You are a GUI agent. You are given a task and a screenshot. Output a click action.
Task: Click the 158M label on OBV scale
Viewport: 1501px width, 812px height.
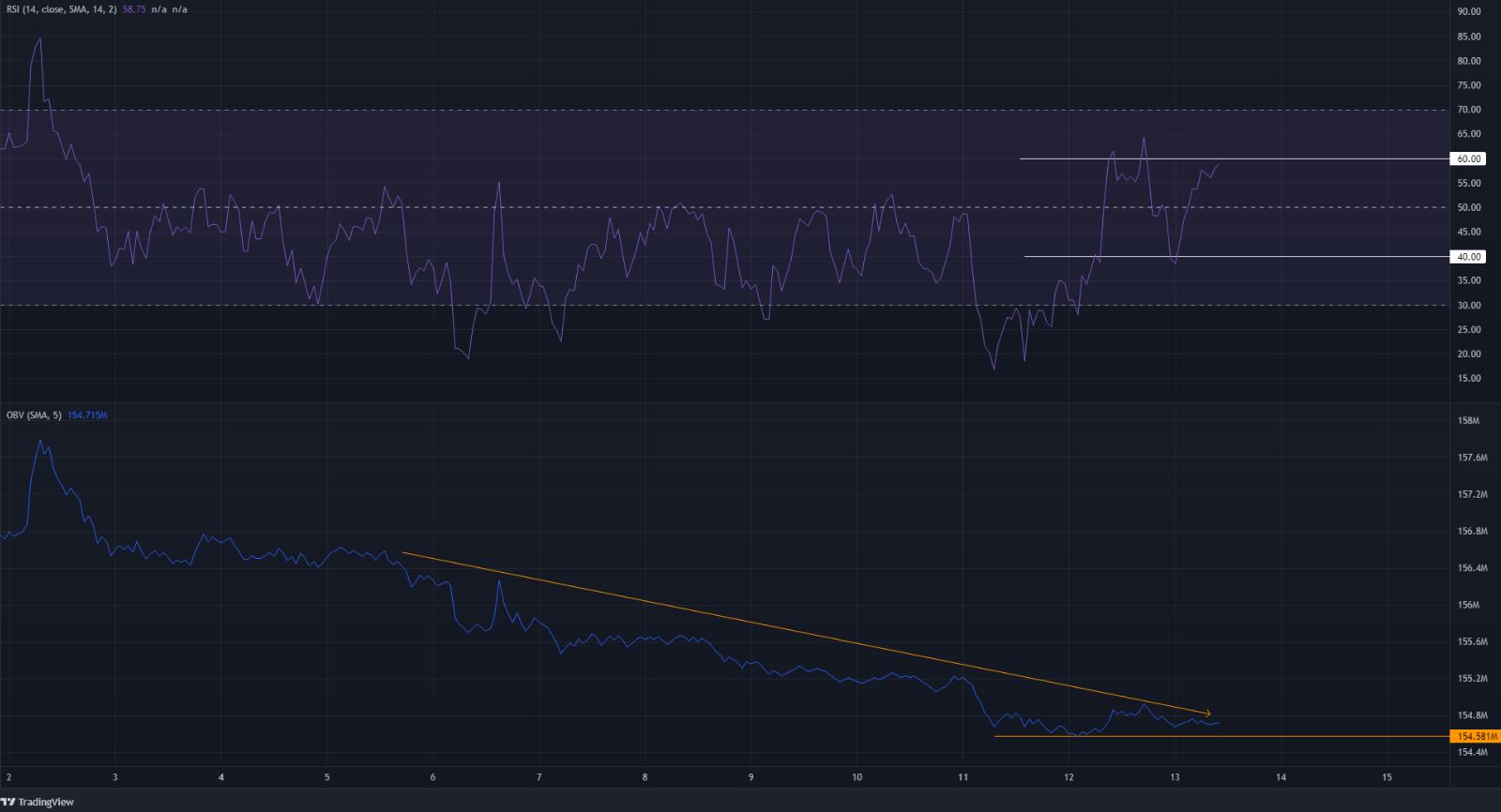pyautogui.click(x=1468, y=421)
